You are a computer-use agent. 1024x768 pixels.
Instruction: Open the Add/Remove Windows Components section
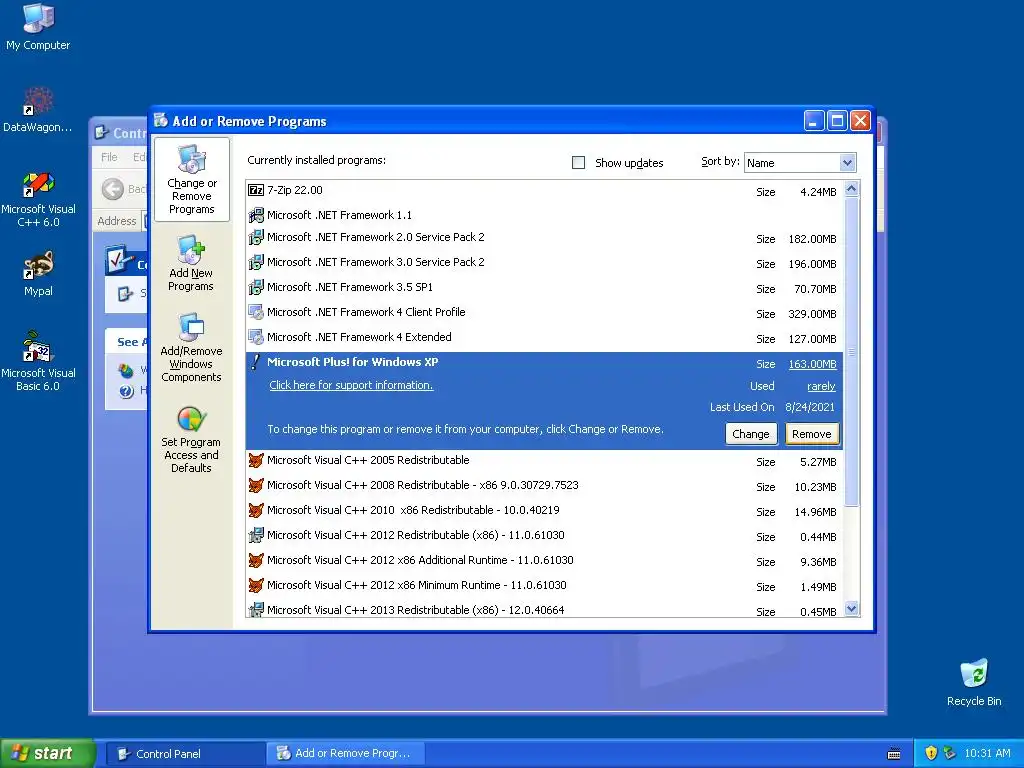[191, 347]
